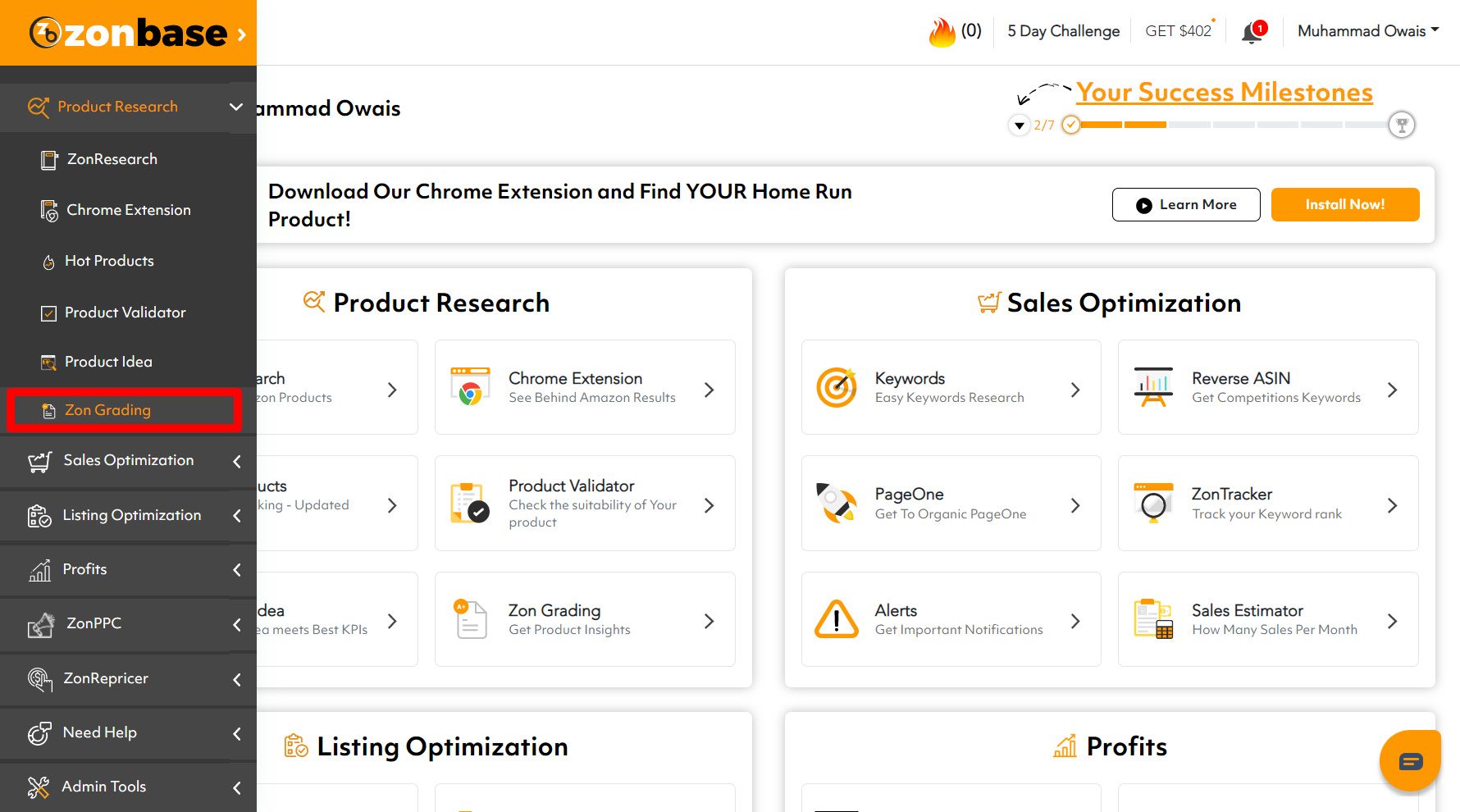1460x812 pixels.
Task: Expand the ZonPPC sidebar chevron
Action: pyautogui.click(x=237, y=625)
